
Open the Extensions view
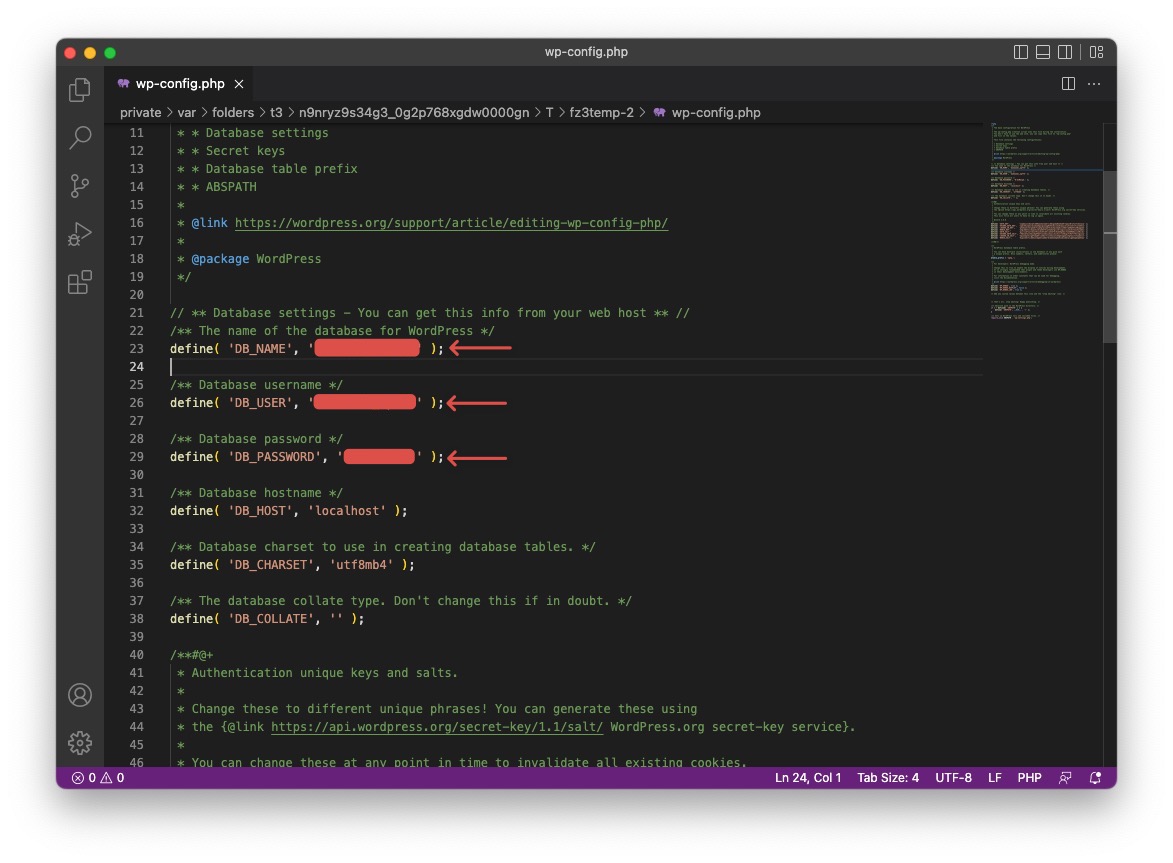tap(80, 282)
